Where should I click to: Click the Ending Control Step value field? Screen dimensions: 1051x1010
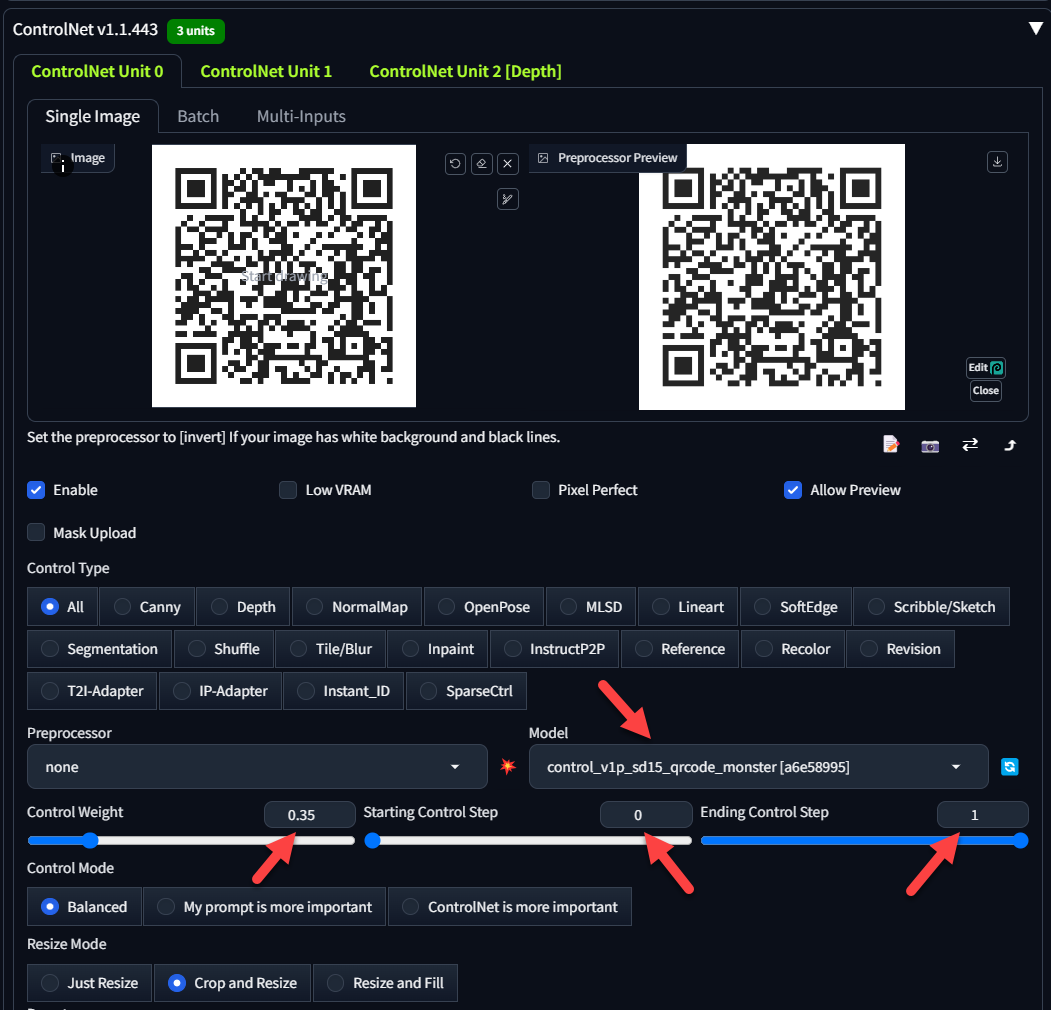[982, 814]
